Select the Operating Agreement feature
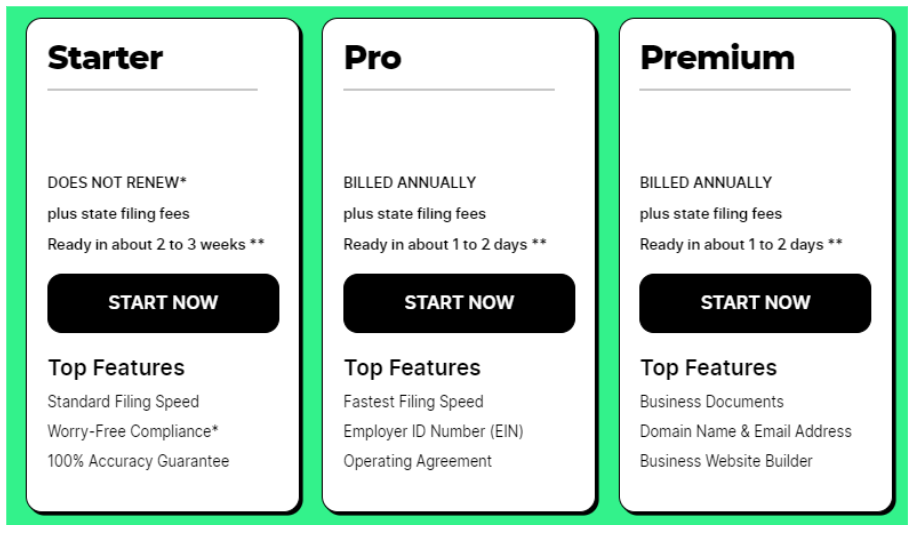 [x=417, y=461]
